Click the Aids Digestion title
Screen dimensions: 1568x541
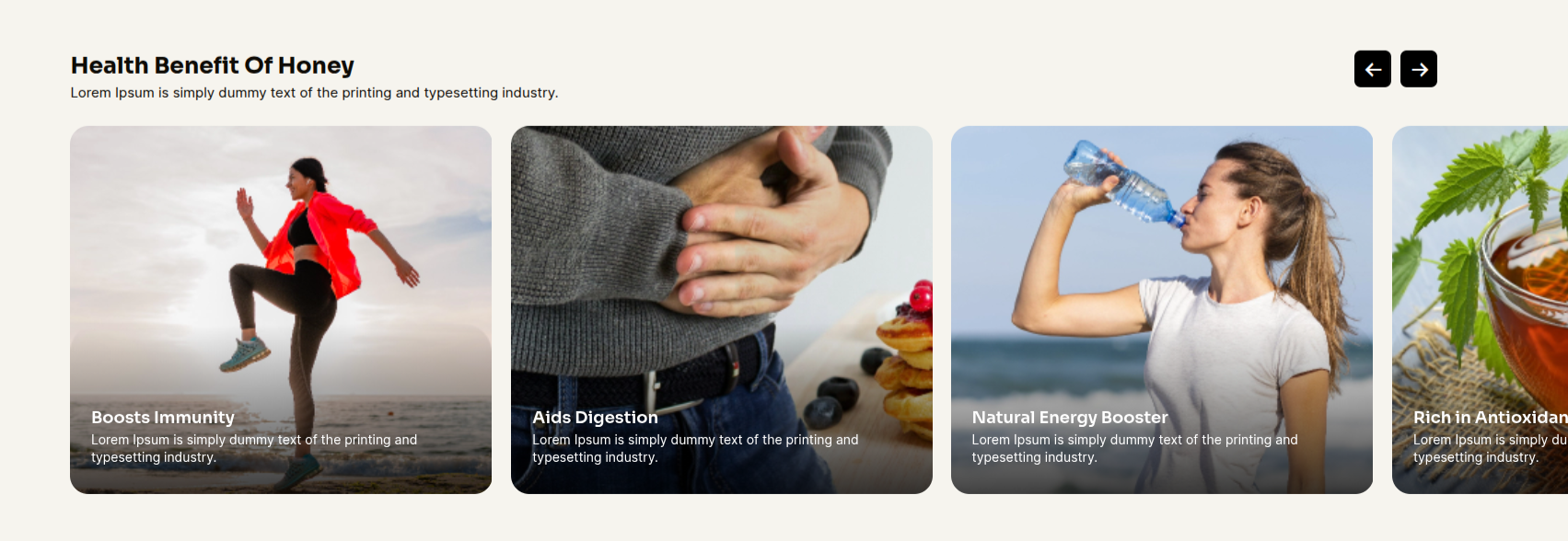coord(595,418)
